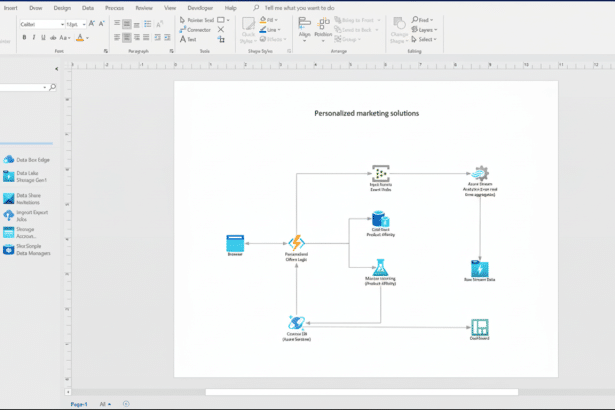Select Personalized Offers Logic function shape
The image size is (615, 410).
pyautogui.click(x=297, y=243)
